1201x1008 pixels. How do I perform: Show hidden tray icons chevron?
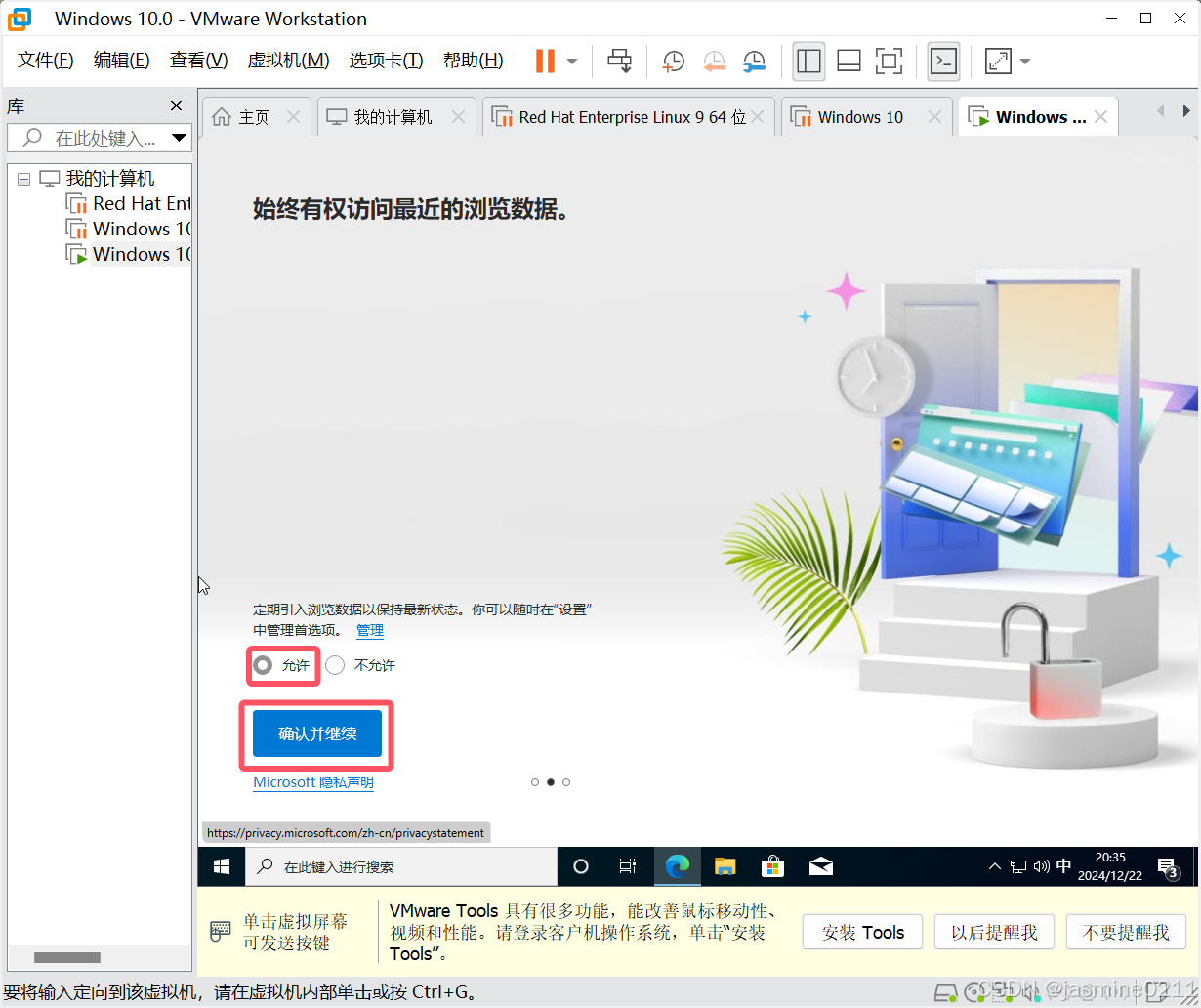tap(995, 866)
